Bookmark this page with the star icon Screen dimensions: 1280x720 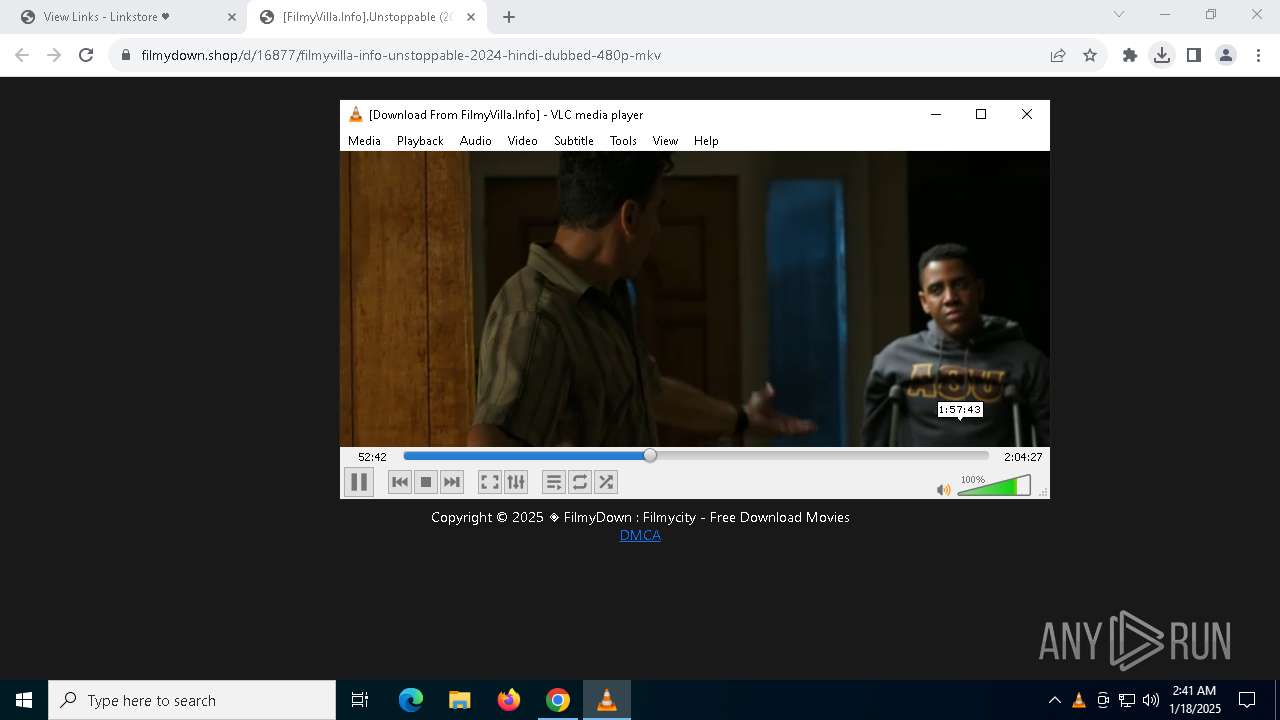[1090, 55]
